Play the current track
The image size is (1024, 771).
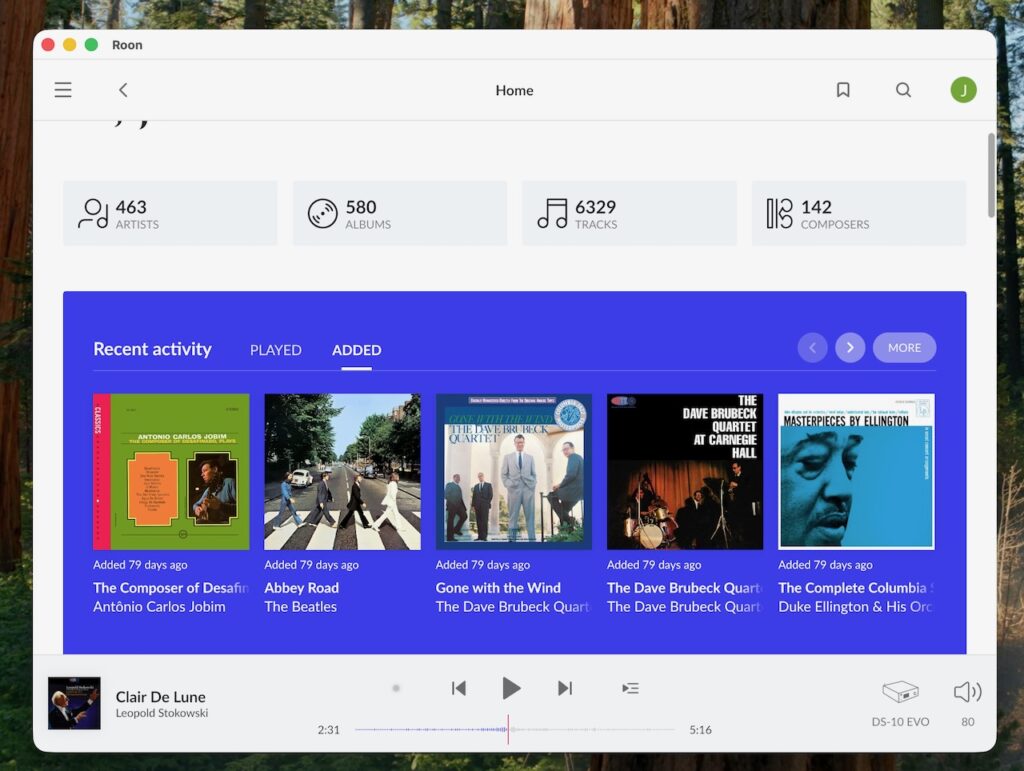511,688
